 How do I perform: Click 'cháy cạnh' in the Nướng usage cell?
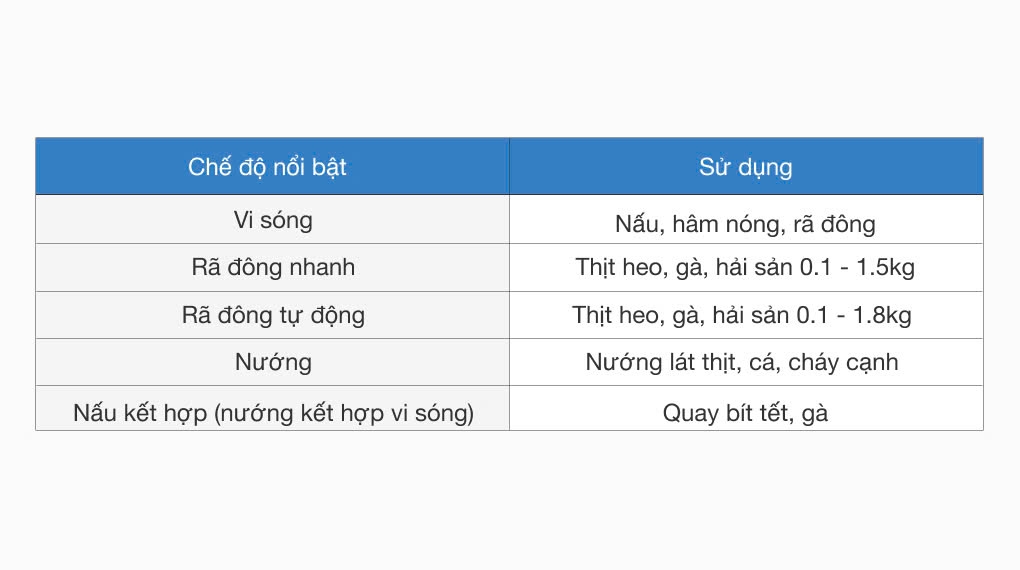coord(843,363)
